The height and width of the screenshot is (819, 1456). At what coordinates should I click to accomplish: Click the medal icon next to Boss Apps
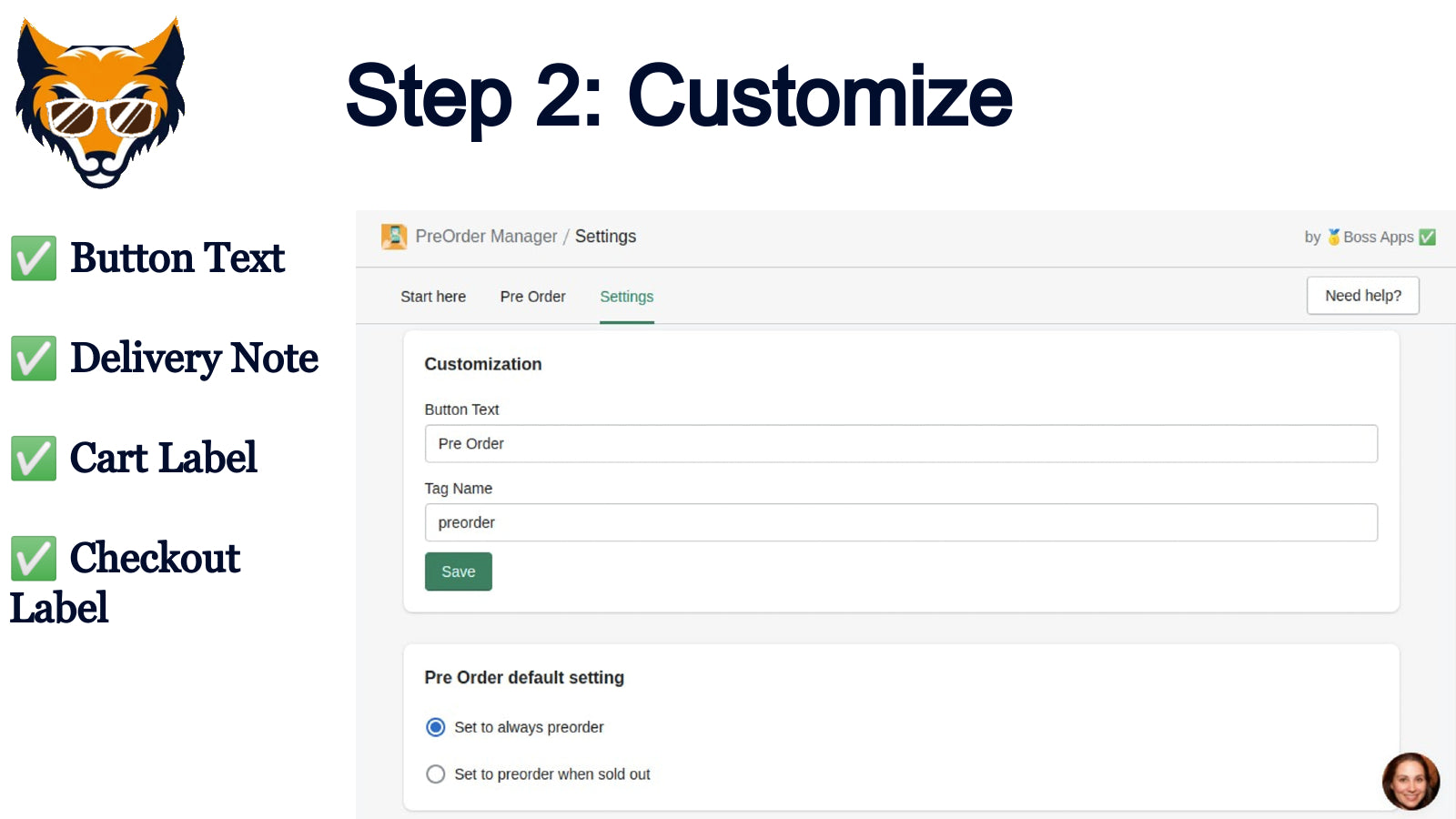click(1332, 237)
